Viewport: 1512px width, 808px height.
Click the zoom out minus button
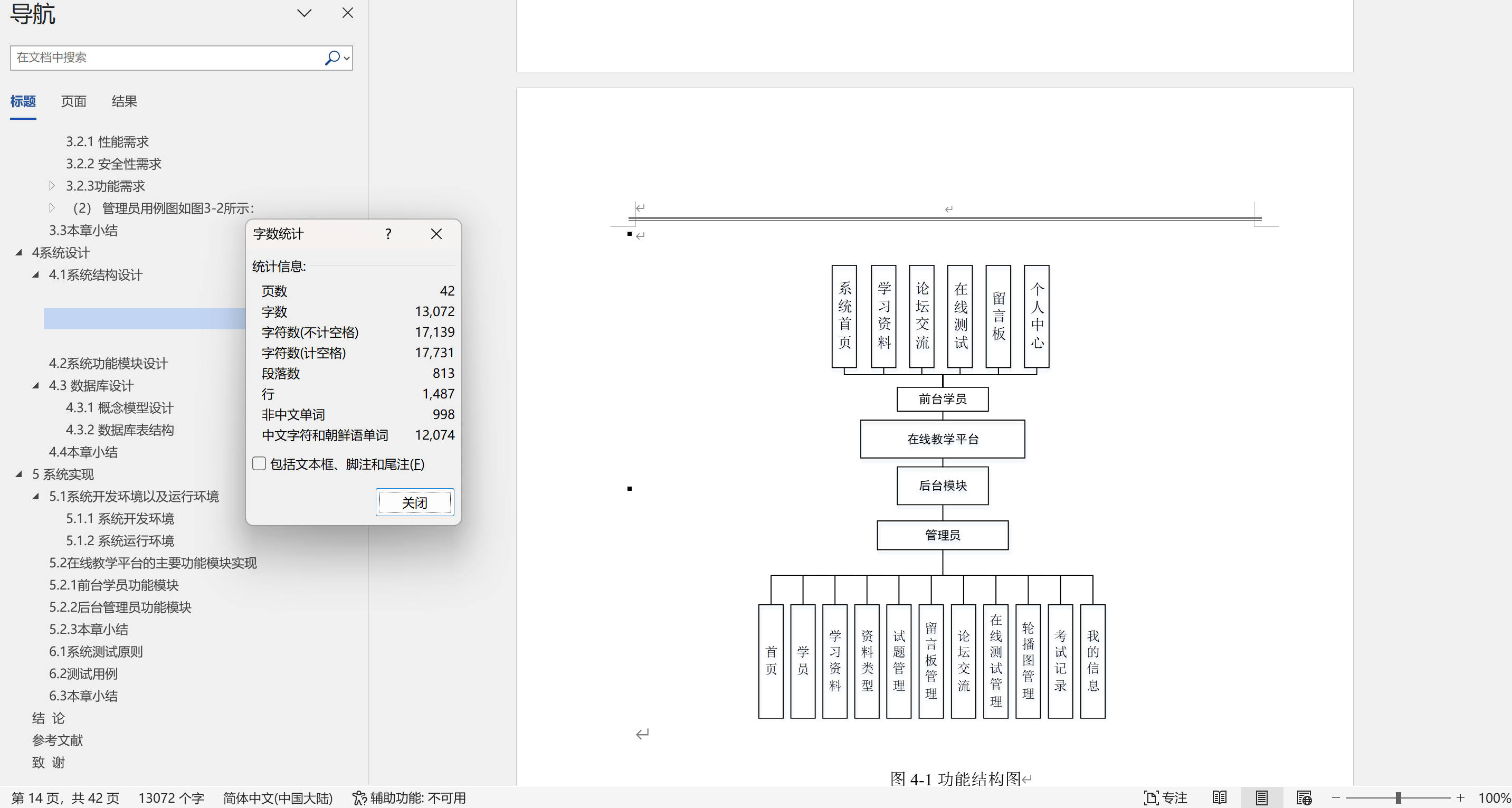[x=1336, y=798]
